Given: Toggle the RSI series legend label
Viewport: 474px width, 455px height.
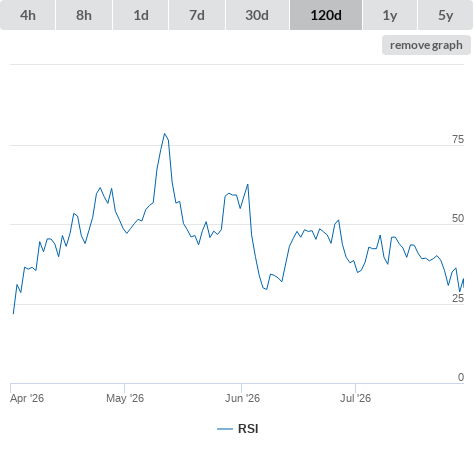Looking at the screenshot, I should tap(248, 429).
